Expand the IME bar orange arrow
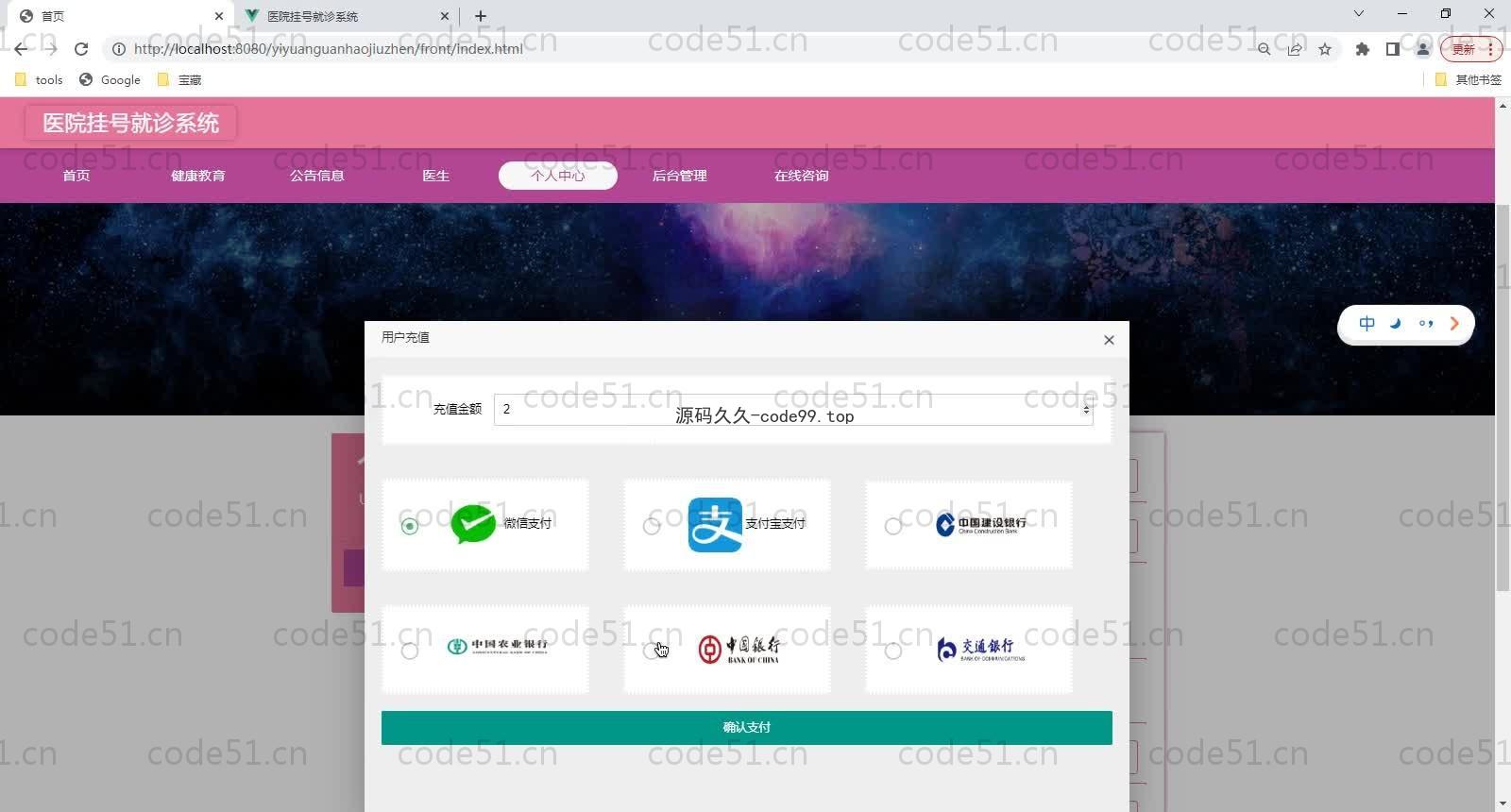Viewport: 1511px width, 812px height. coord(1454,324)
